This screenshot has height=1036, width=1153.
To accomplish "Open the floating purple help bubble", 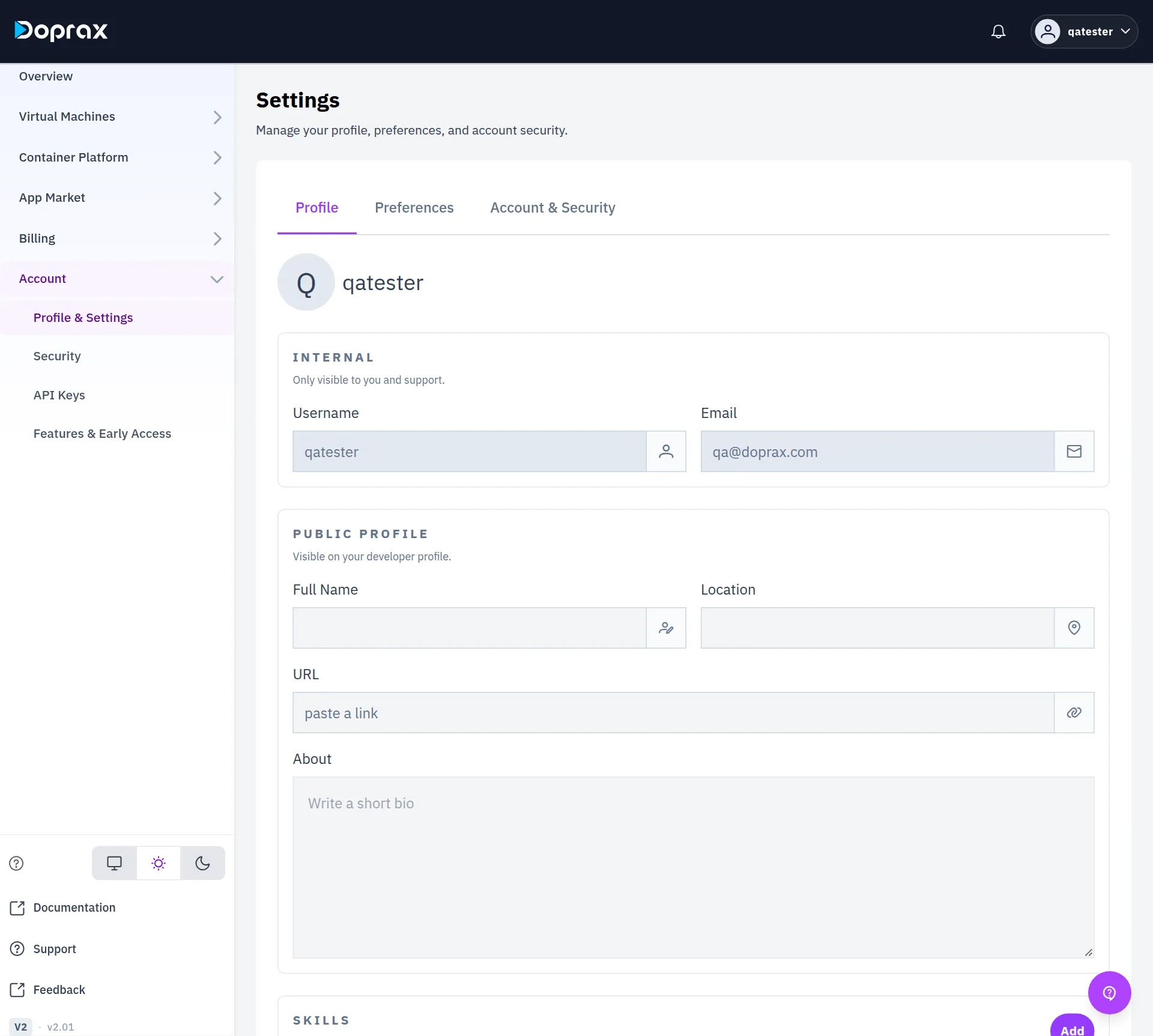I will [x=1109, y=993].
